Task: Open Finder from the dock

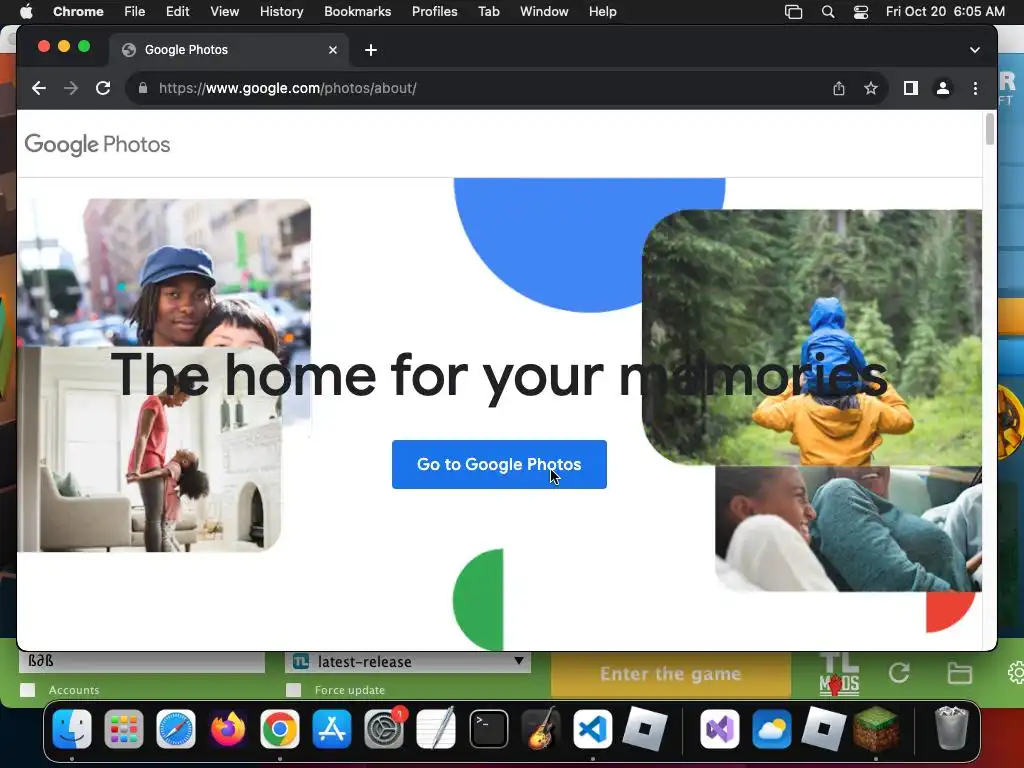Action: [x=72, y=729]
